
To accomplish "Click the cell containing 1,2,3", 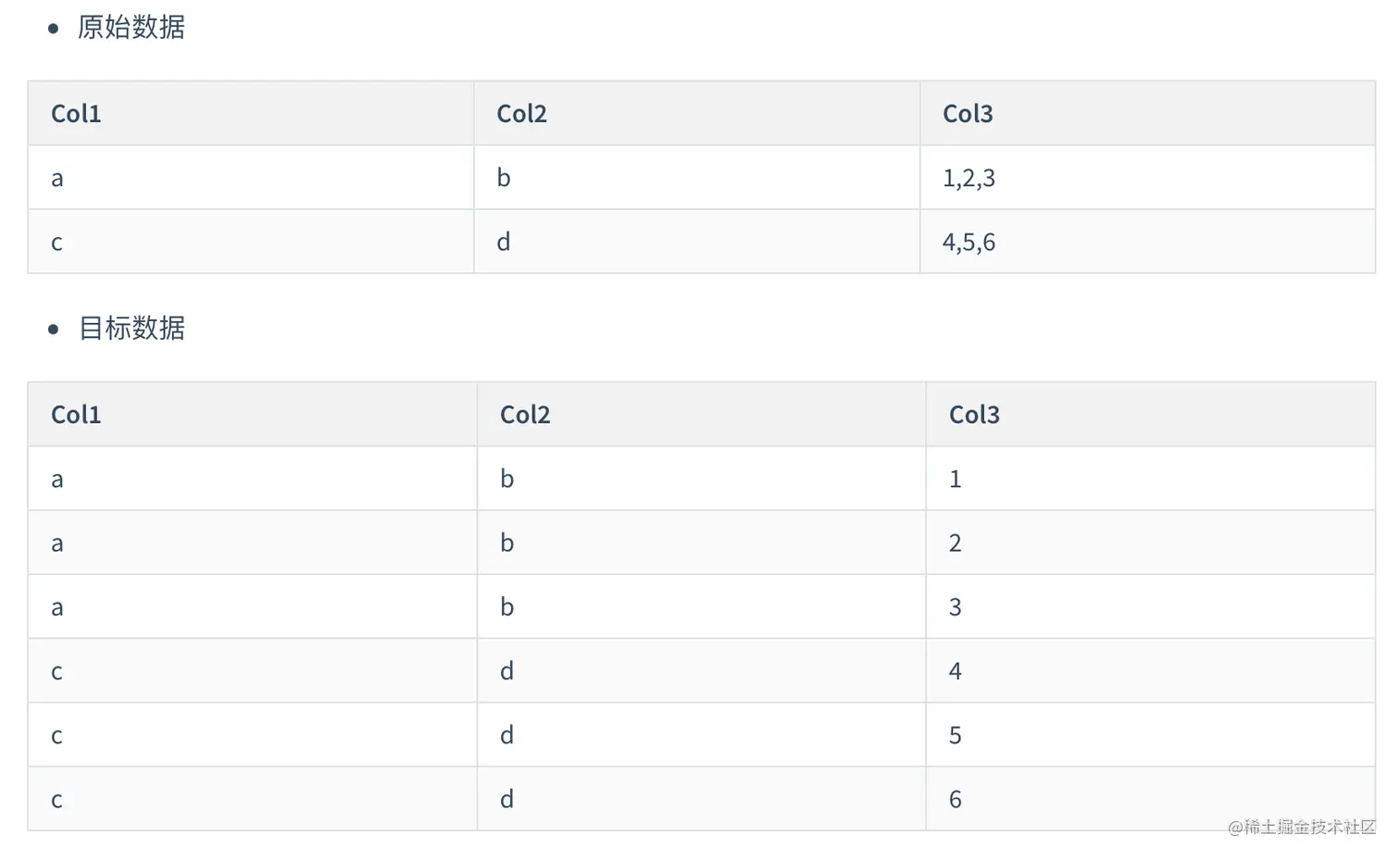I will (x=1147, y=178).
